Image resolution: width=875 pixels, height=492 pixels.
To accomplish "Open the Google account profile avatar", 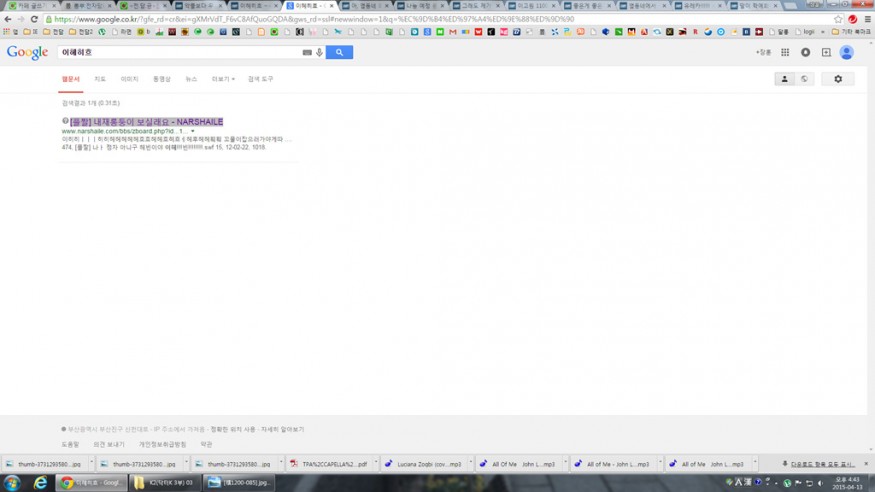I will pos(847,53).
